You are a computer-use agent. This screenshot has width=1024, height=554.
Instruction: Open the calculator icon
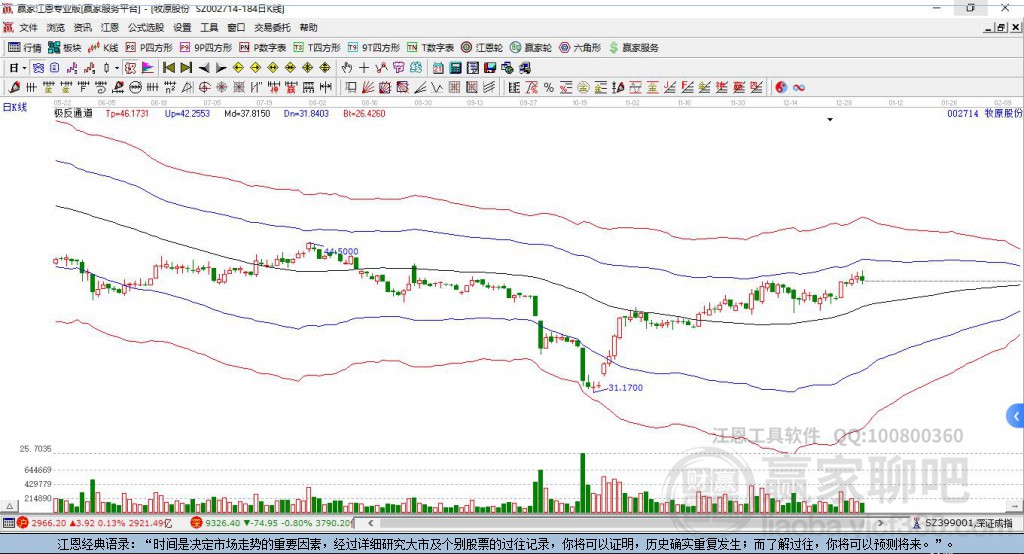455,68
